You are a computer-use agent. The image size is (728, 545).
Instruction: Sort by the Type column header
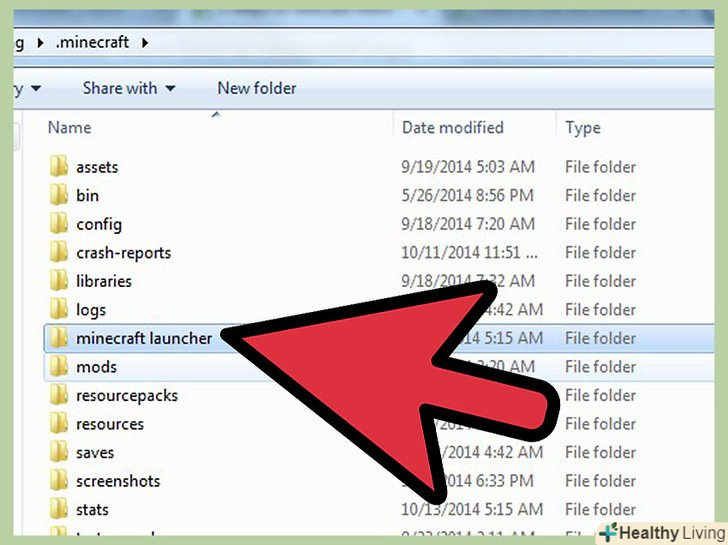tap(583, 128)
